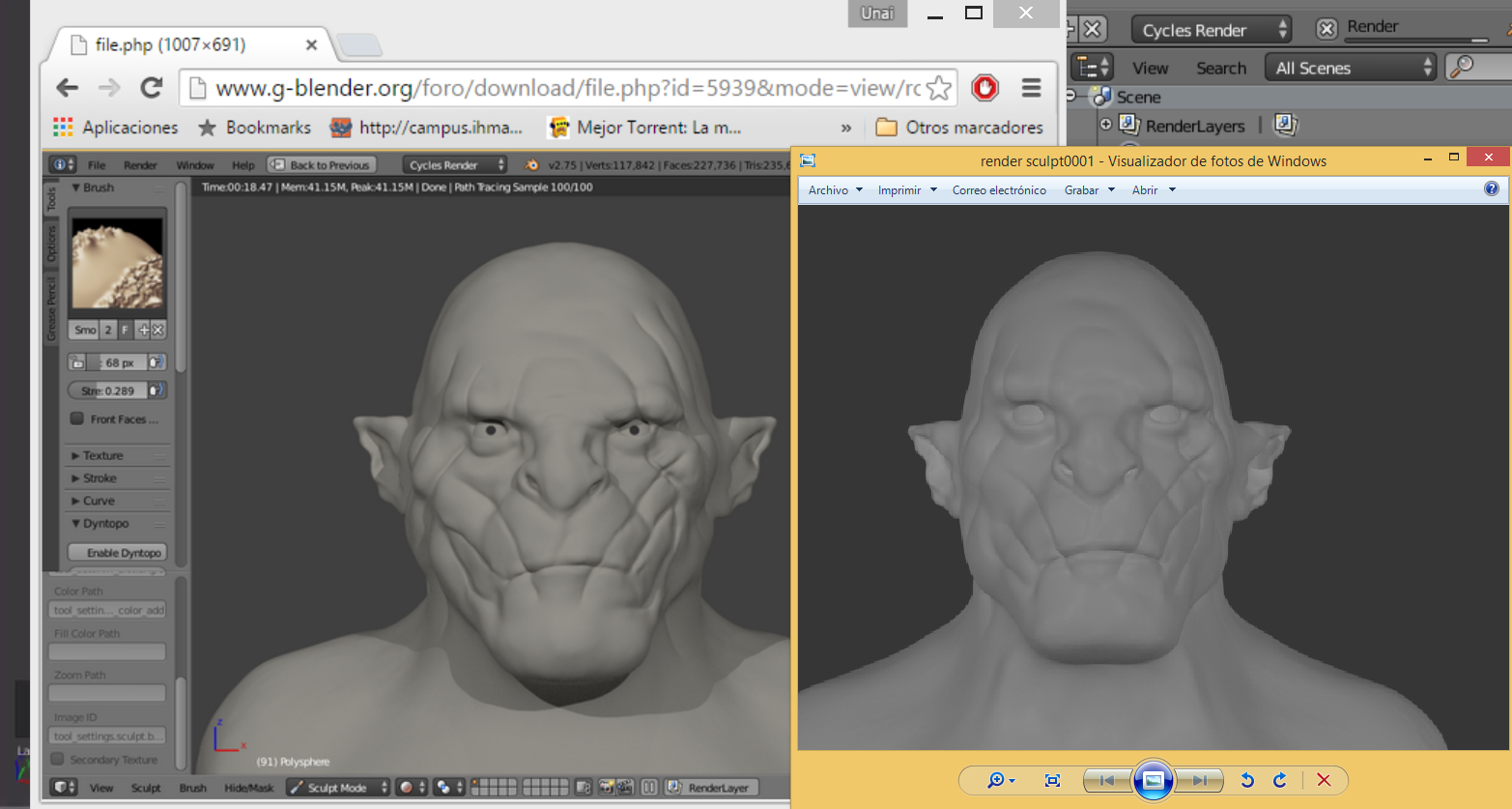Collapse the Scene tree node in outliner
The height and width of the screenshot is (809, 1512).
pos(1071,97)
